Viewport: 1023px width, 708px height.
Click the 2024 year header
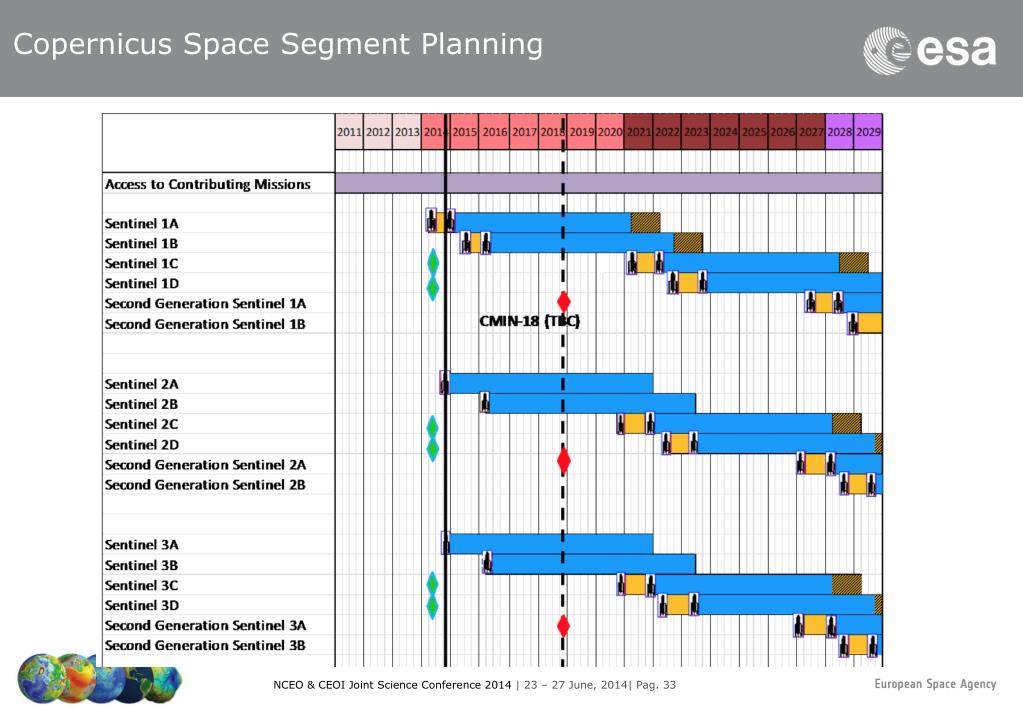point(725,132)
